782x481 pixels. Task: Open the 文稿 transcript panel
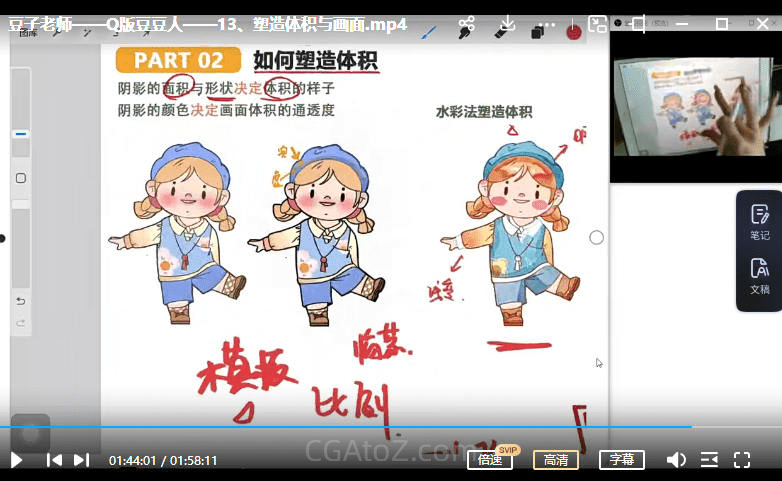click(759, 276)
